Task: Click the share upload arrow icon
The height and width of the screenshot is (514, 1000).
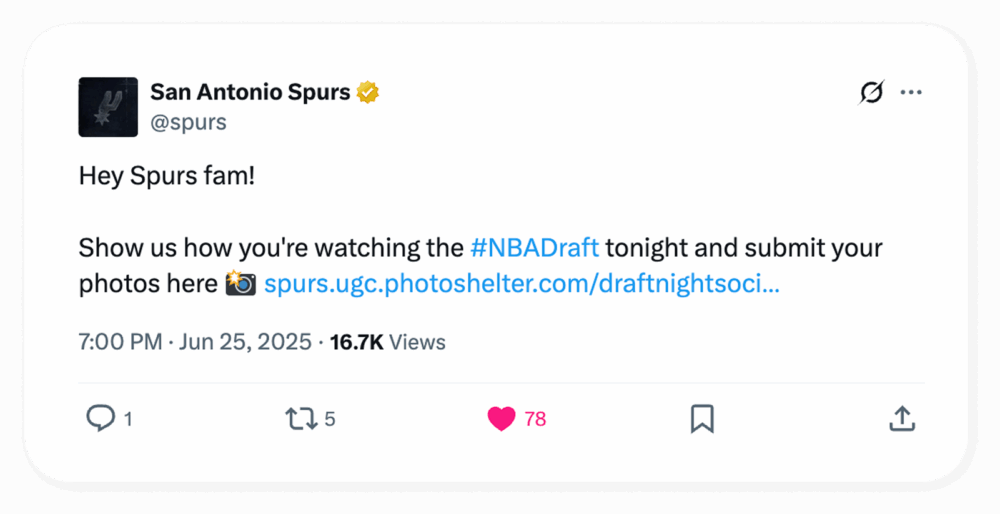Action: pos(902,418)
